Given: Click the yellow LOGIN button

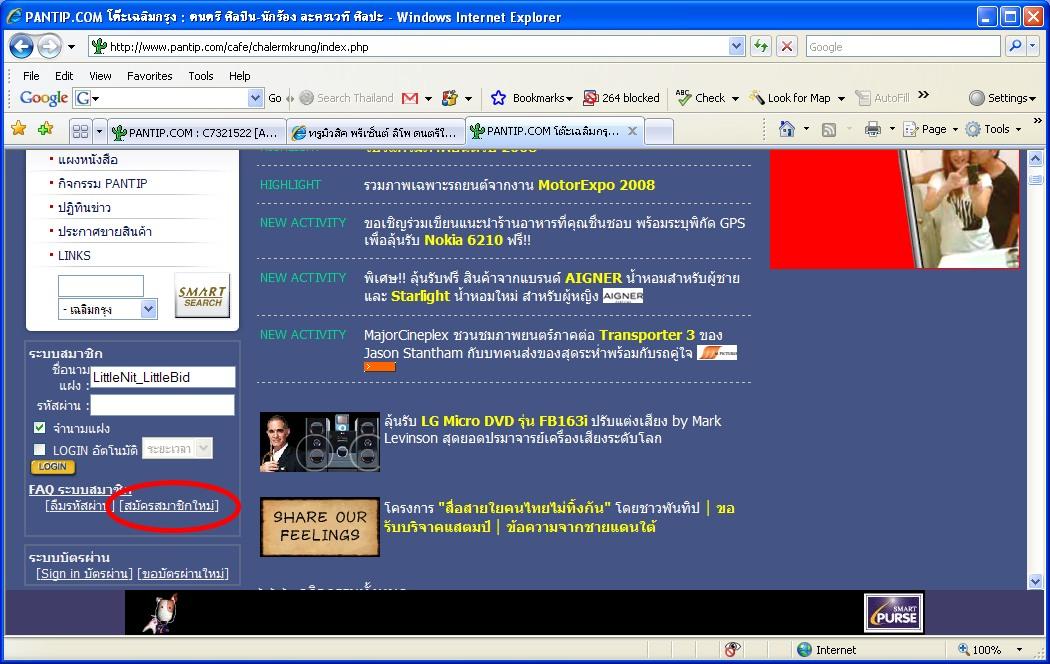Looking at the screenshot, I should coord(52,467).
